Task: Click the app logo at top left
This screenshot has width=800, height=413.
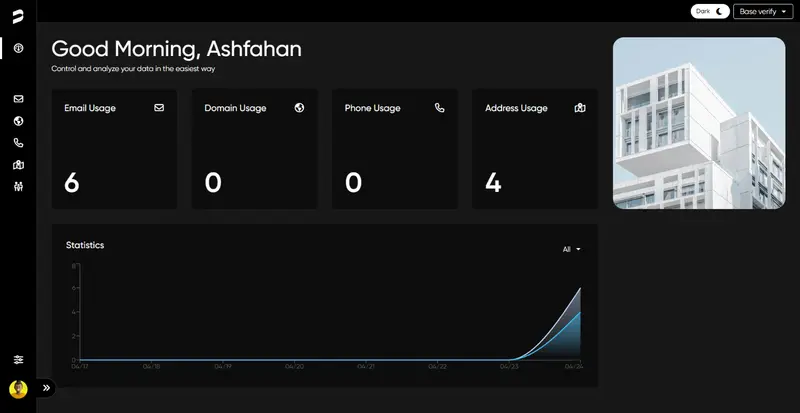Action: coord(18,17)
